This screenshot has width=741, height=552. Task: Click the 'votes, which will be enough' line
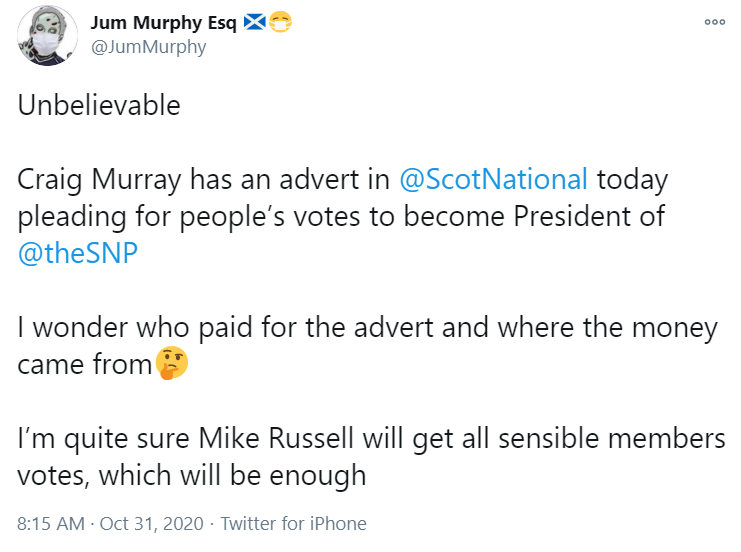tap(192, 475)
